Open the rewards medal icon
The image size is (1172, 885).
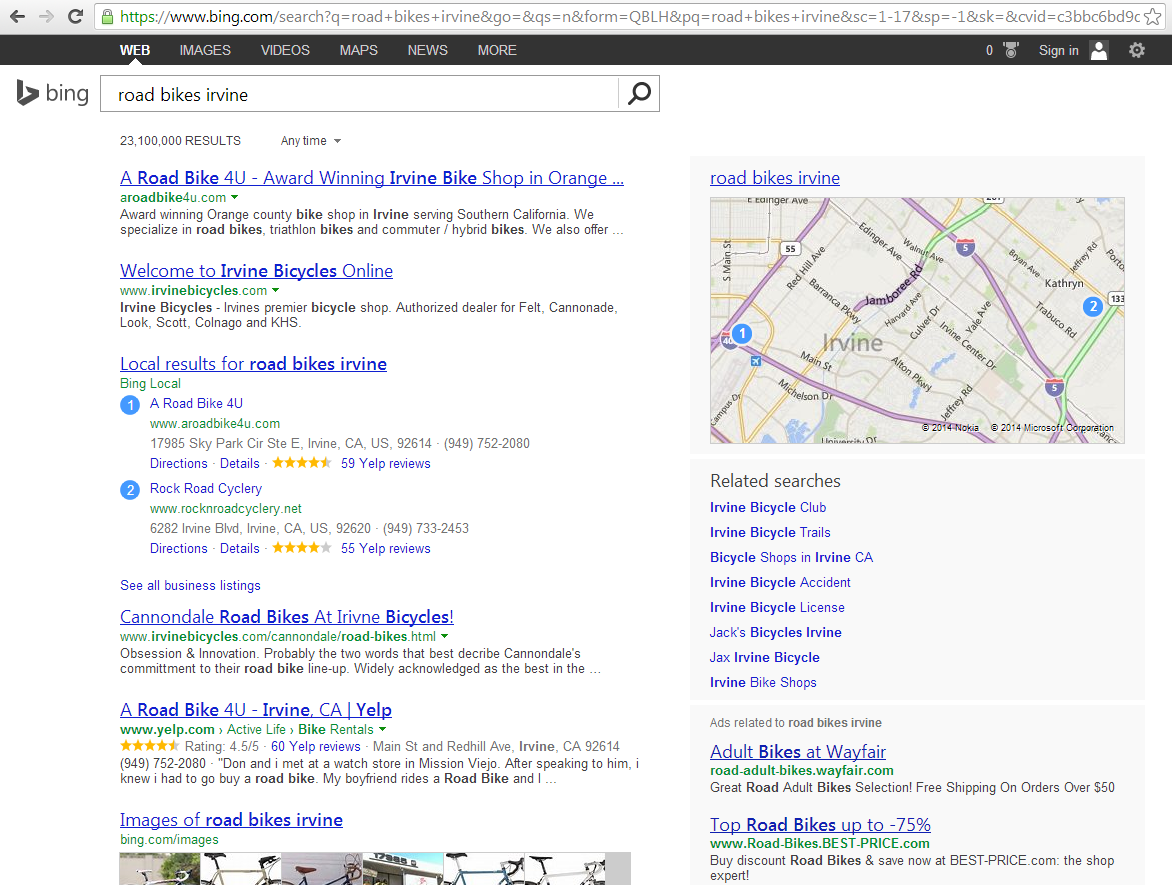pos(1011,50)
